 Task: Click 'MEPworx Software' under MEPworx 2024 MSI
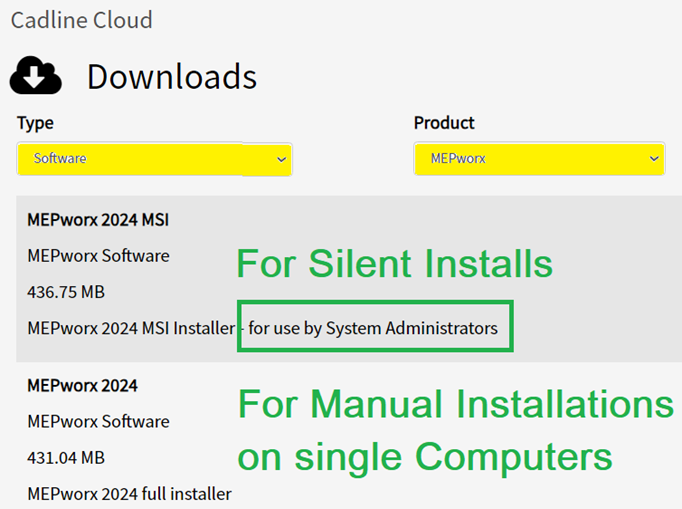pyautogui.click(x=98, y=256)
